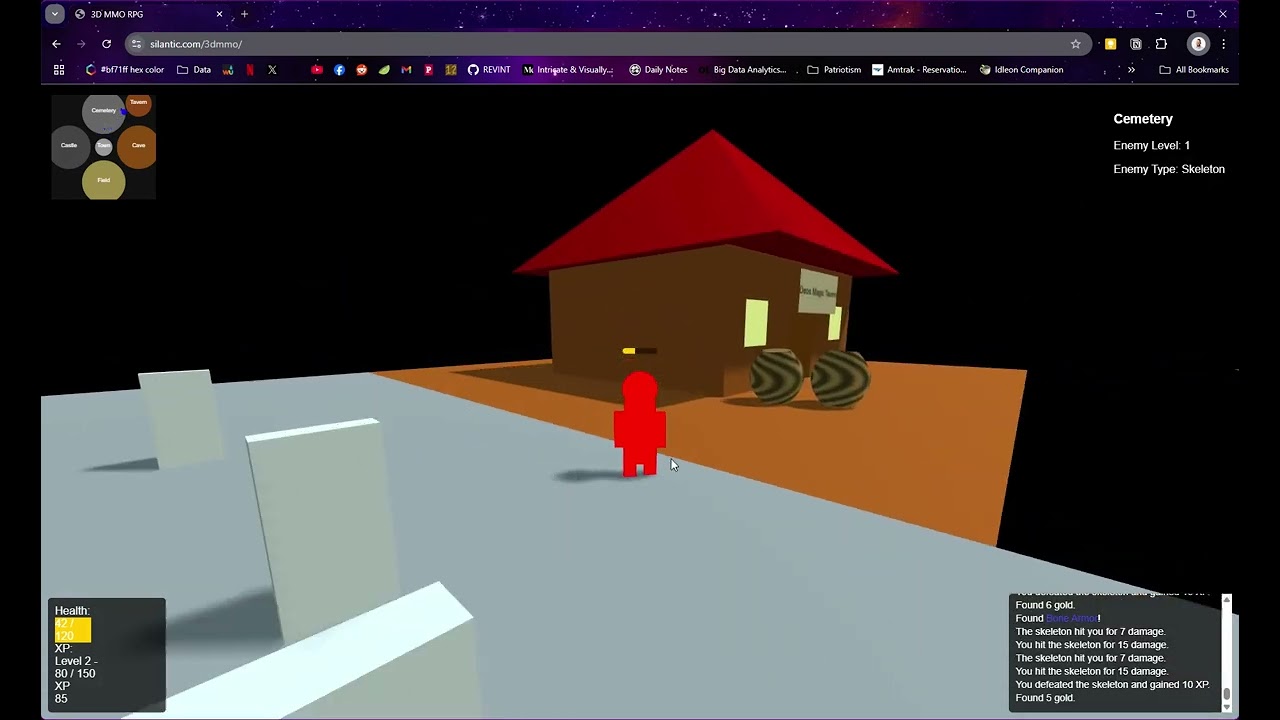The image size is (1280, 720).
Task: Click the combat log scrollbar
Action: [x=1227, y=653]
